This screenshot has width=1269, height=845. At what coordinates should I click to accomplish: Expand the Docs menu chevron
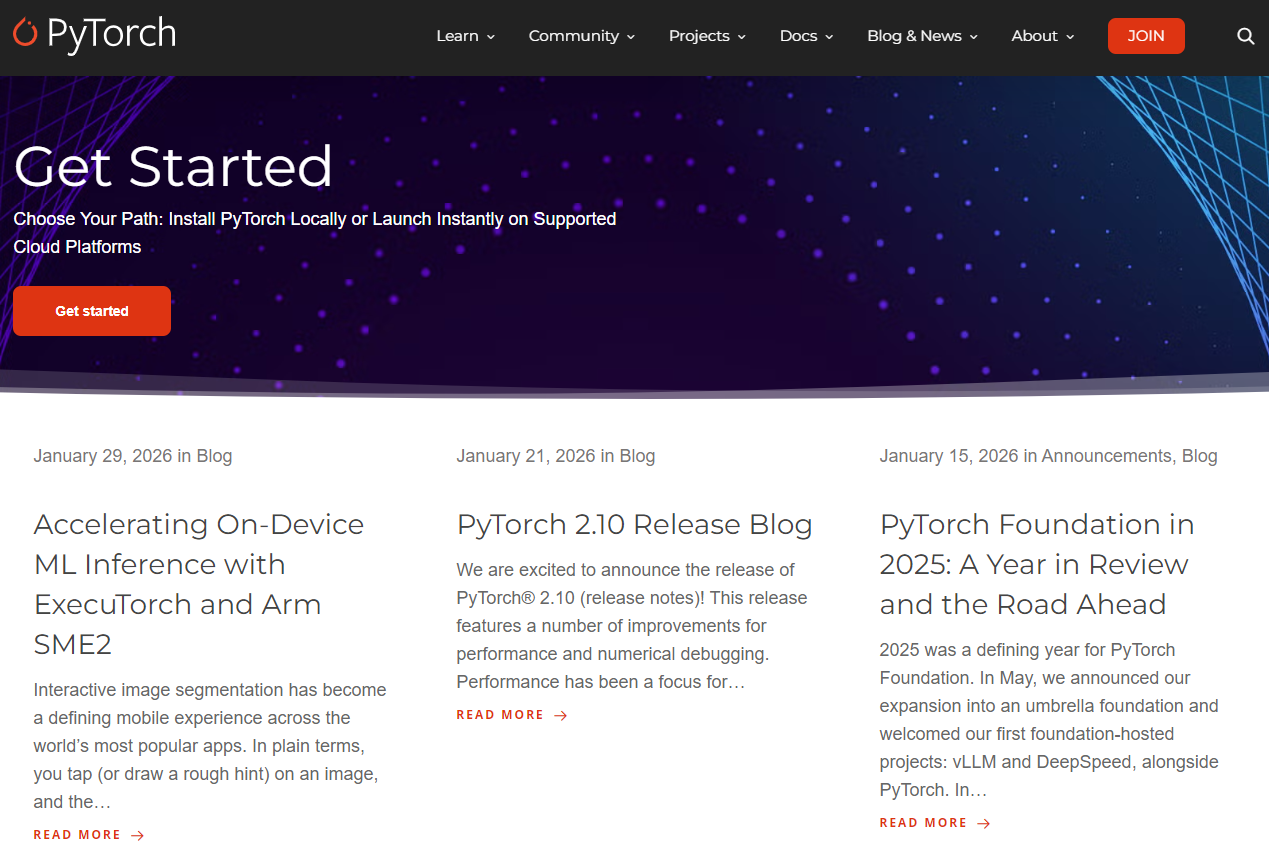pos(829,37)
